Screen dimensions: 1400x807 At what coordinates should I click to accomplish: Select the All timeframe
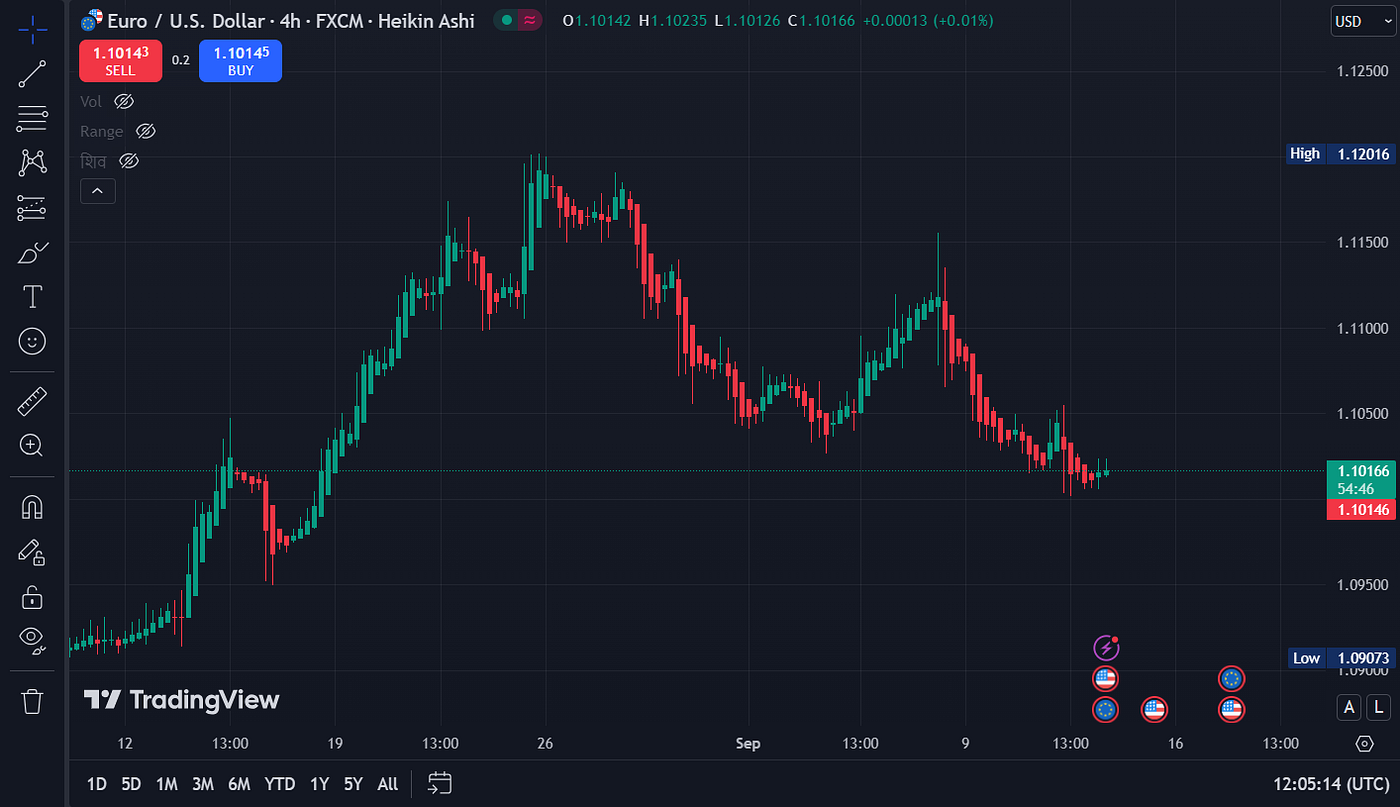coord(387,784)
